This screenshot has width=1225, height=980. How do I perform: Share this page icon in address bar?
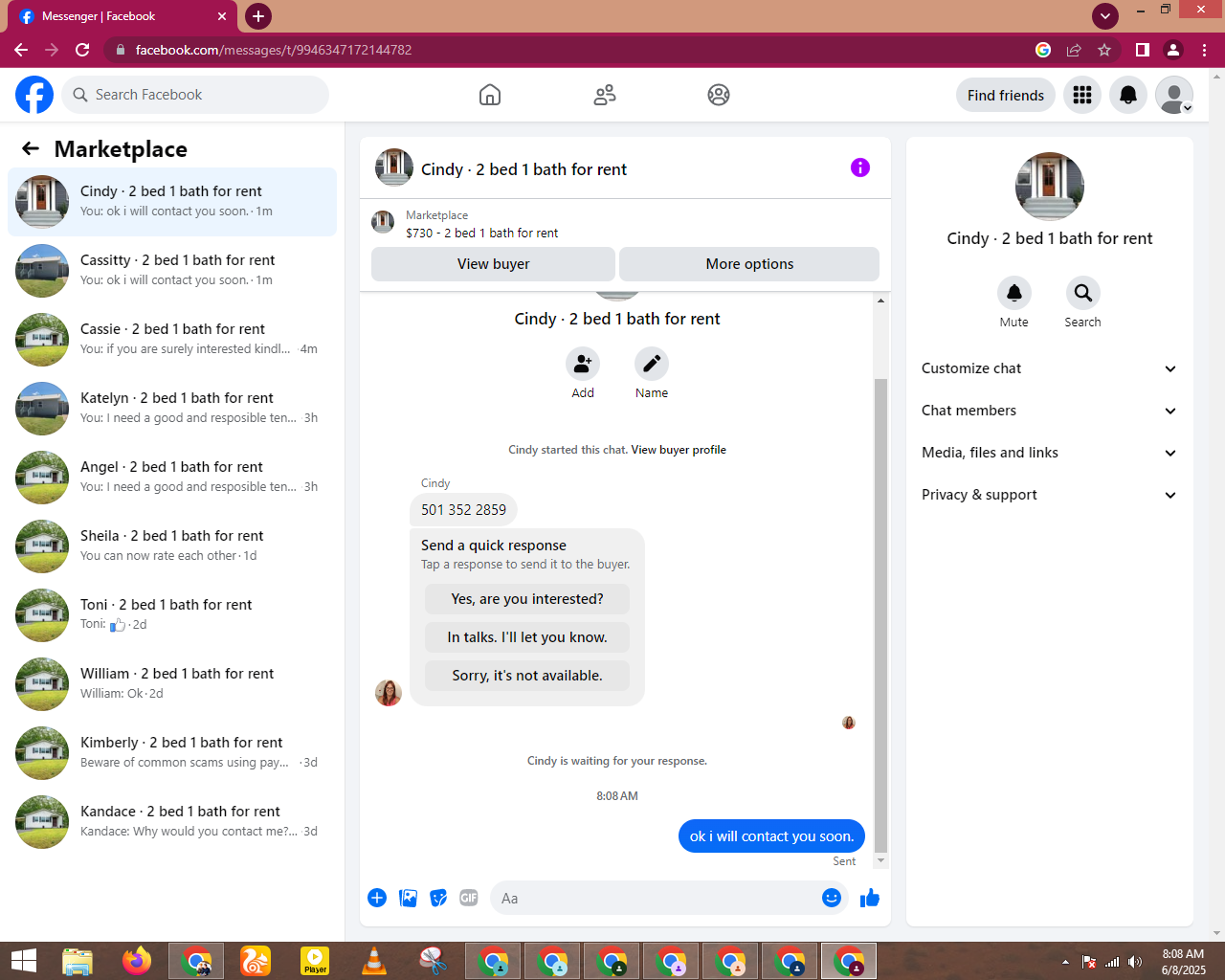pos(1074,50)
